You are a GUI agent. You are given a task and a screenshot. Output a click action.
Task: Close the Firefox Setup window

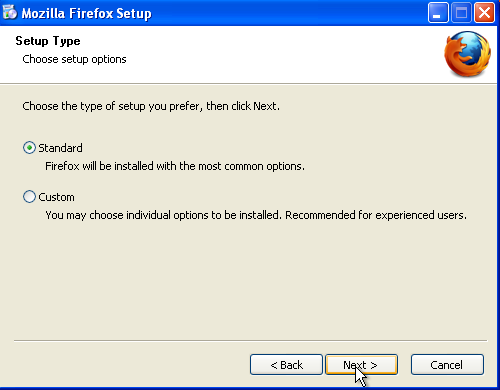pos(484,13)
